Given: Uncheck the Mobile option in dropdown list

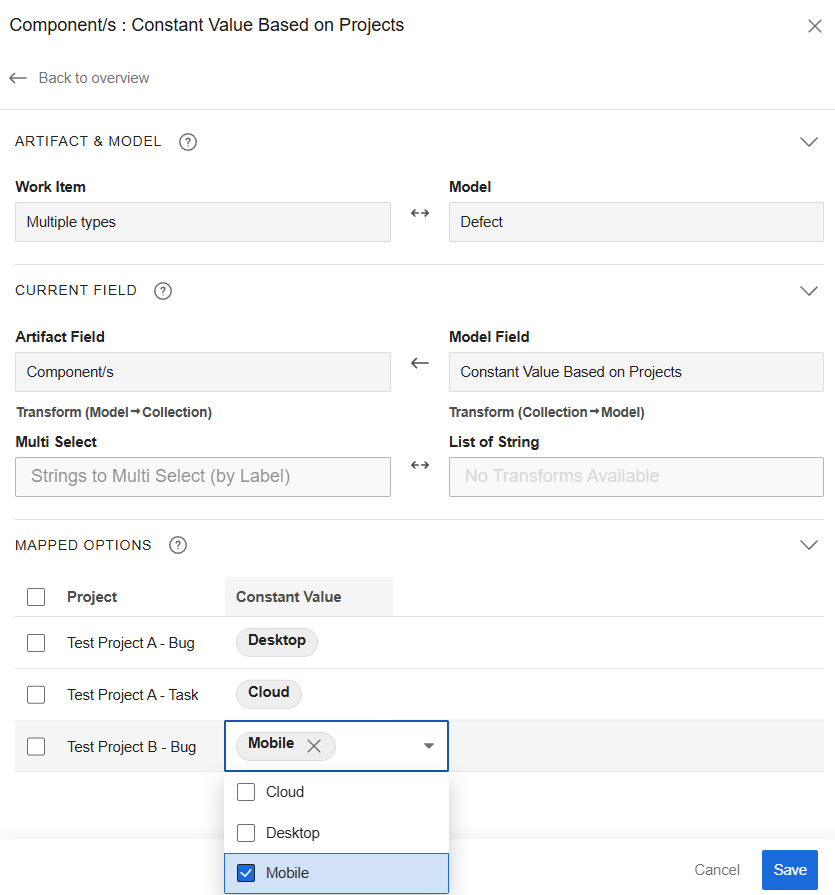Looking at the screenshot, I should click(246, 873).
